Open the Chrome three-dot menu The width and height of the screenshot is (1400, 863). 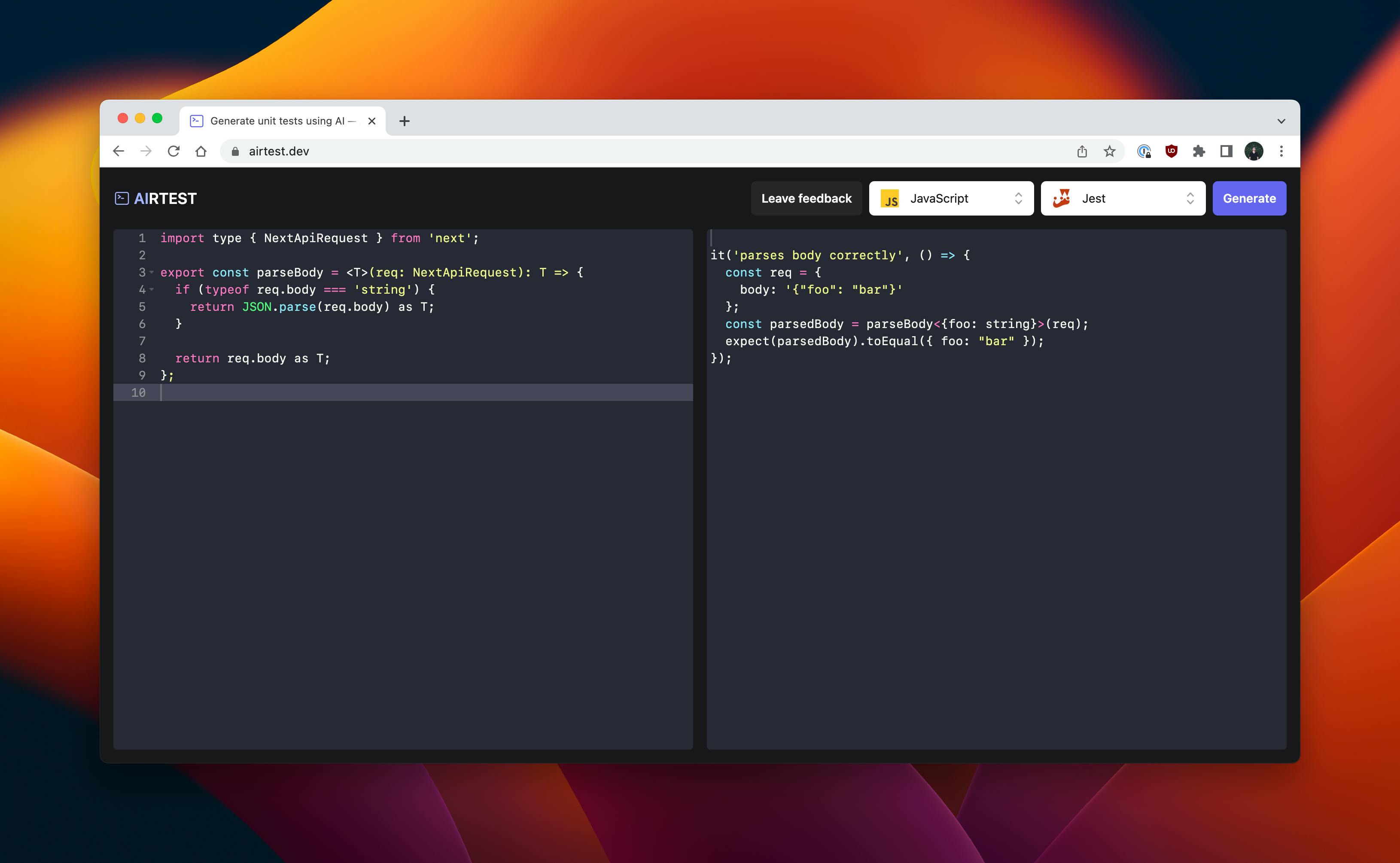pyautogui.click(x=1281, y=151)
